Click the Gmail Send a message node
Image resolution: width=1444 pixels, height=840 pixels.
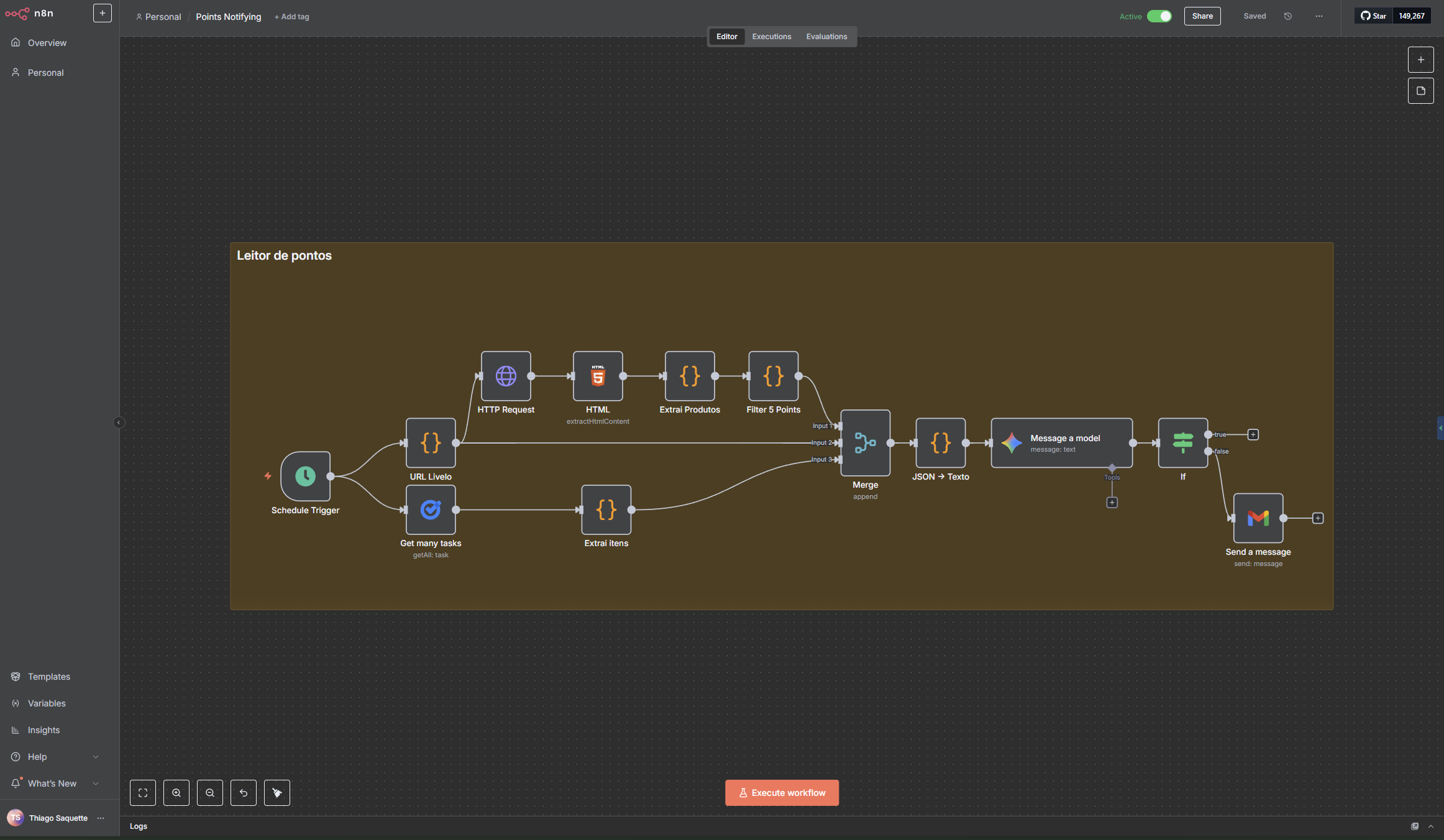pyautogui.click(x=1258, y=518)
